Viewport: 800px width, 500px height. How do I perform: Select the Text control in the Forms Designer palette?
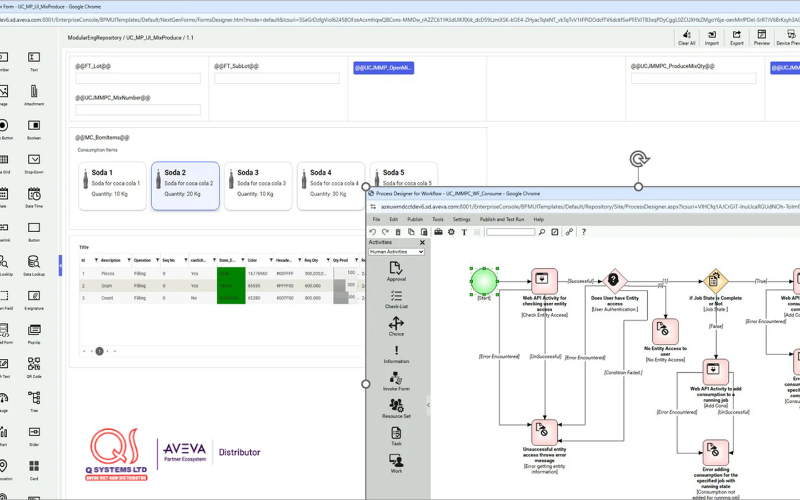pyautogui.click(x=34, y=61)
